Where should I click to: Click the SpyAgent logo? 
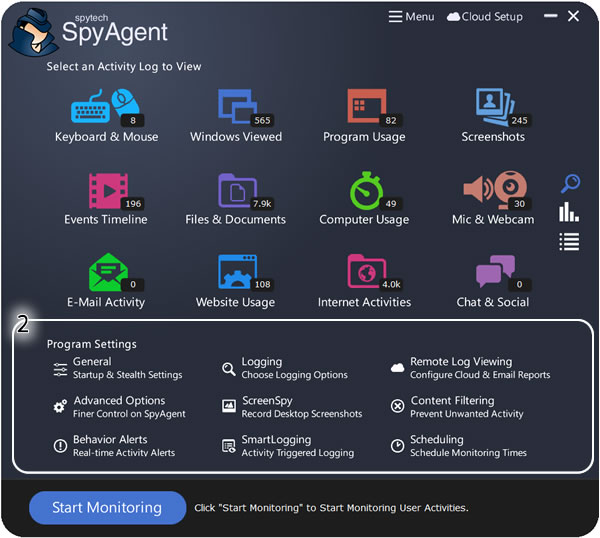tap(89, 32)
